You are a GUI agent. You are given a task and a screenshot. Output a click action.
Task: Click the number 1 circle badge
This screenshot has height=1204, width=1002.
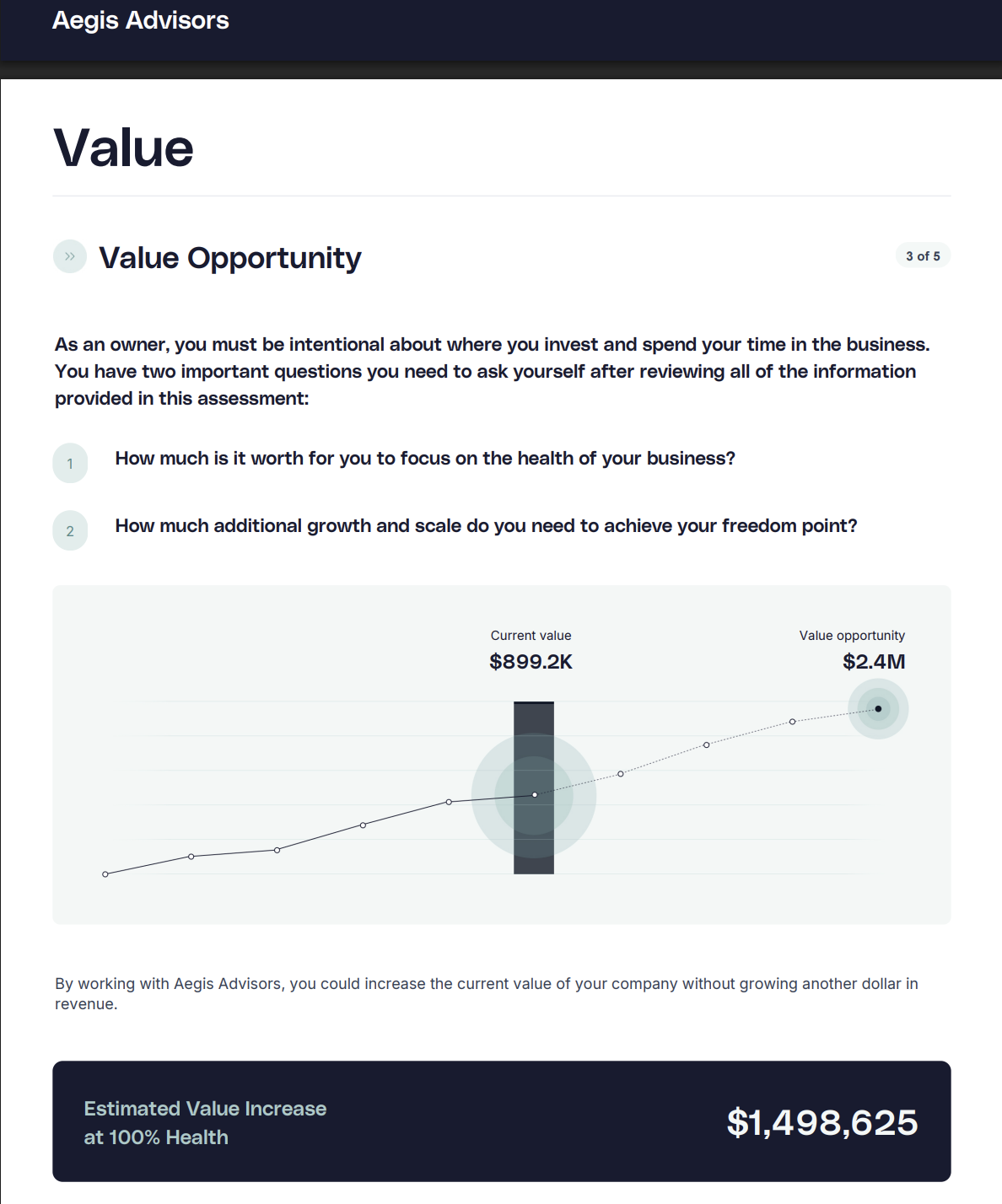point(70,463)
